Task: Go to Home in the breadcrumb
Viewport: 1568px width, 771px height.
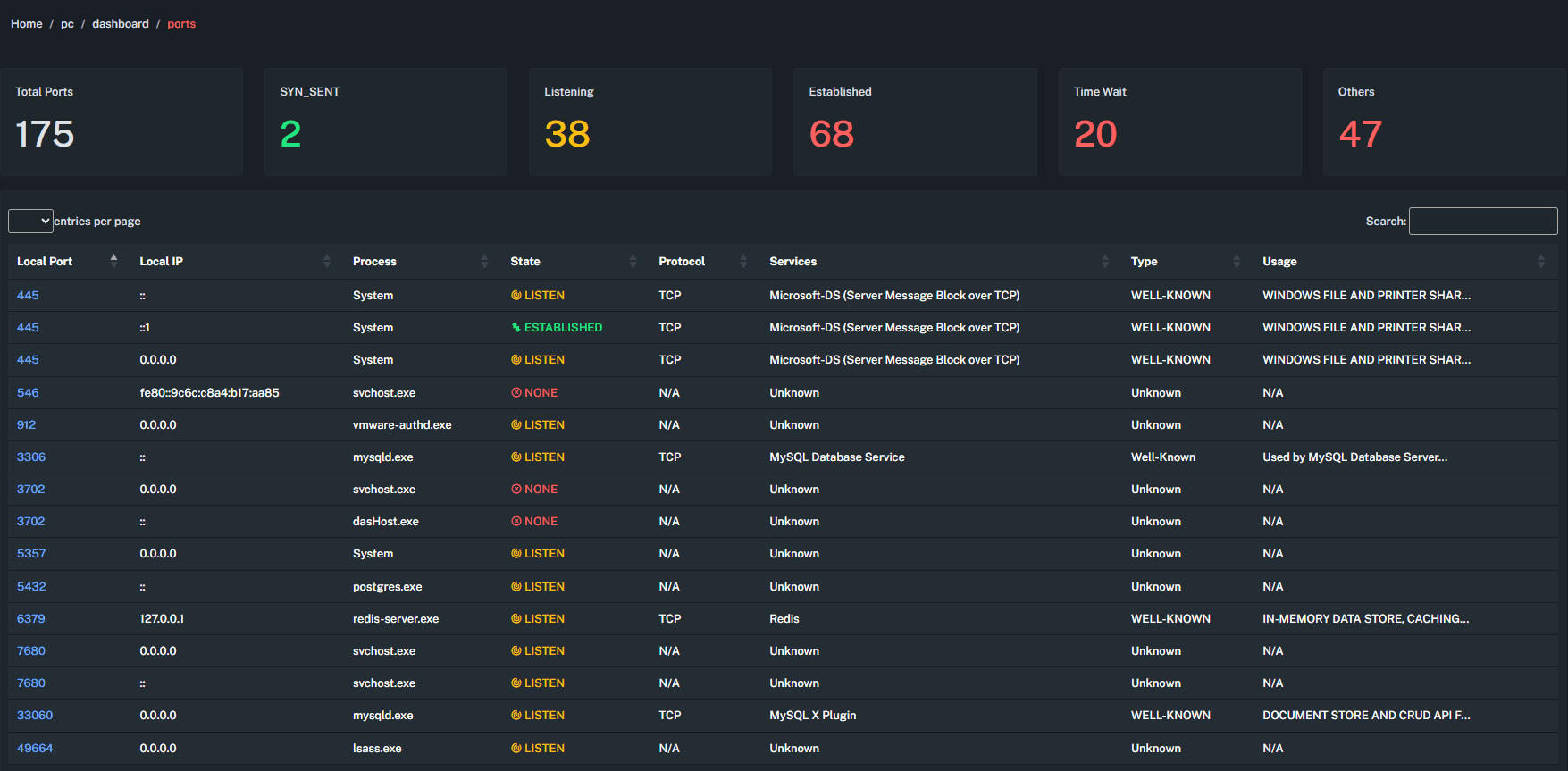Action: click(x=27, y=24)
